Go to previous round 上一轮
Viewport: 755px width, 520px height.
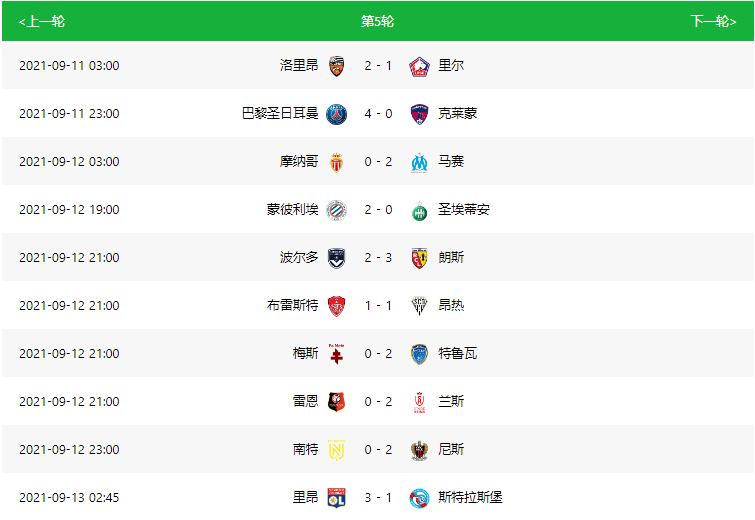click(x=42, y=22)
